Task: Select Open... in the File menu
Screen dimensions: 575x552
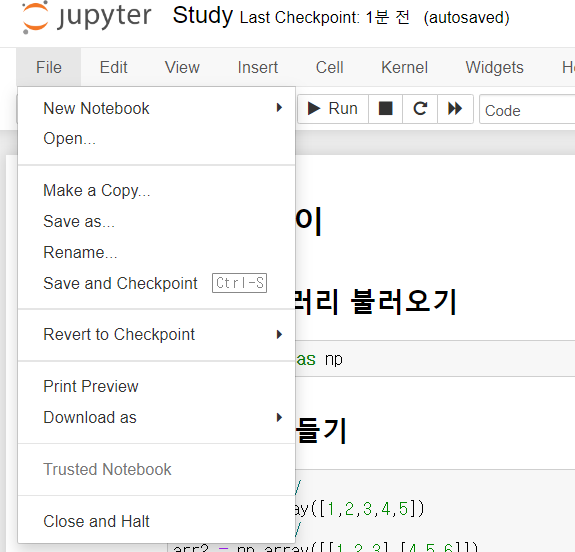Action: [157, 139]
